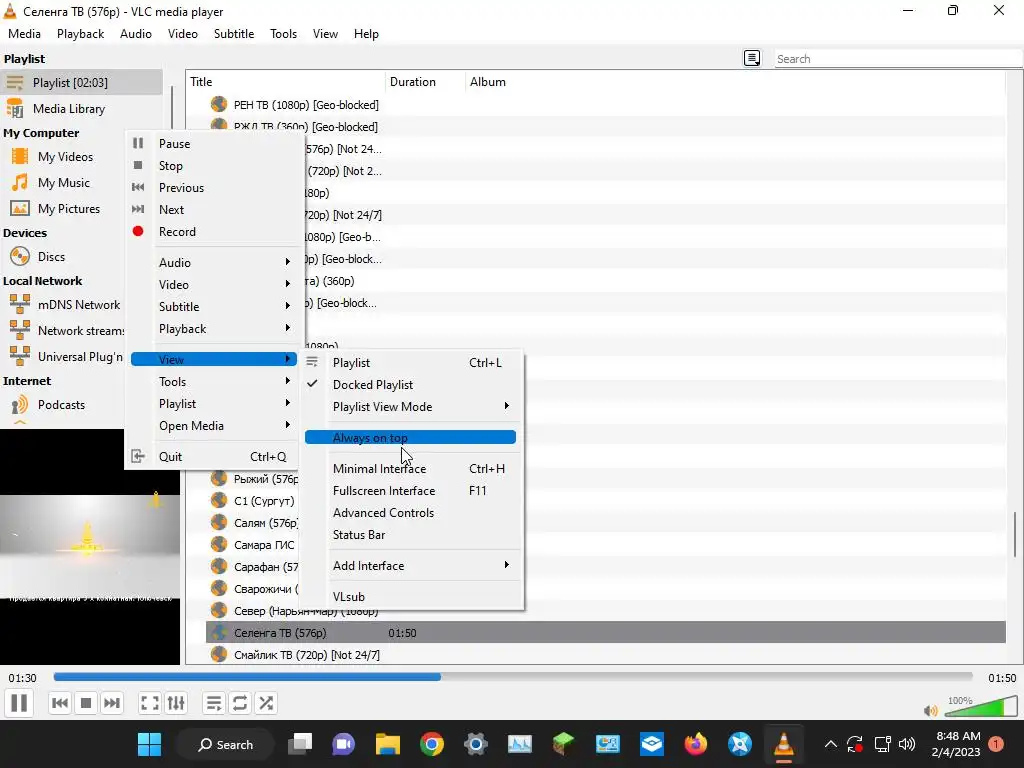Click the playlist Search field
This screenshot has width=1024, height=768.
coord(898,59)
